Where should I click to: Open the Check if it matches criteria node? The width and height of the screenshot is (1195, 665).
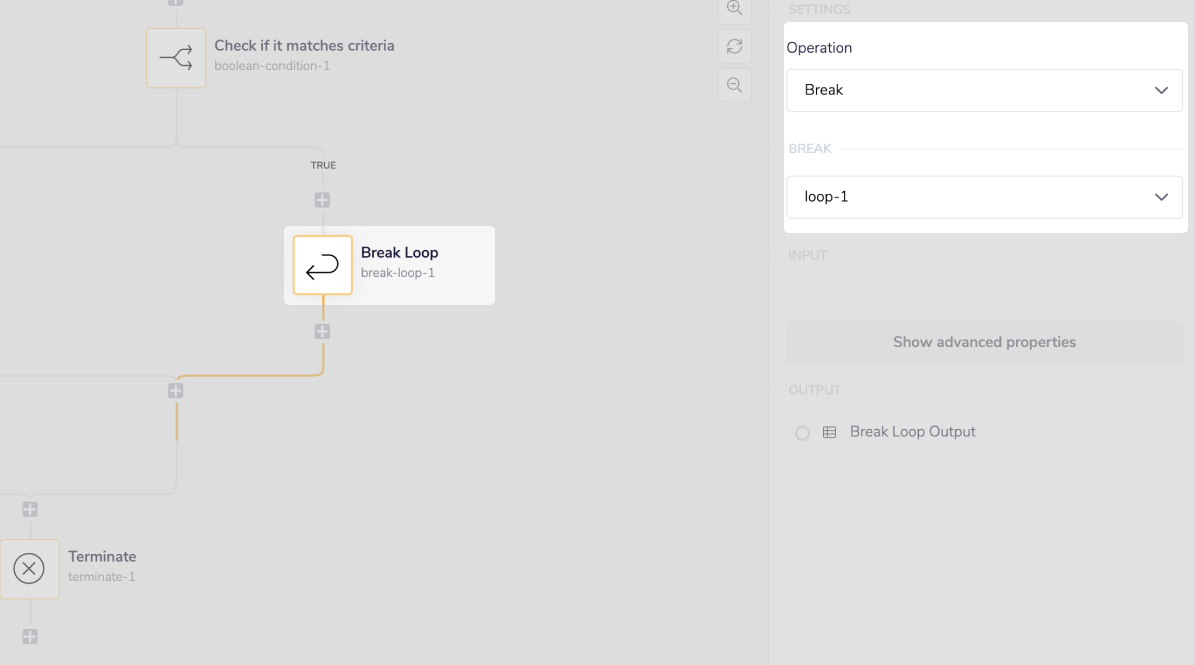(x=304, y=46)
